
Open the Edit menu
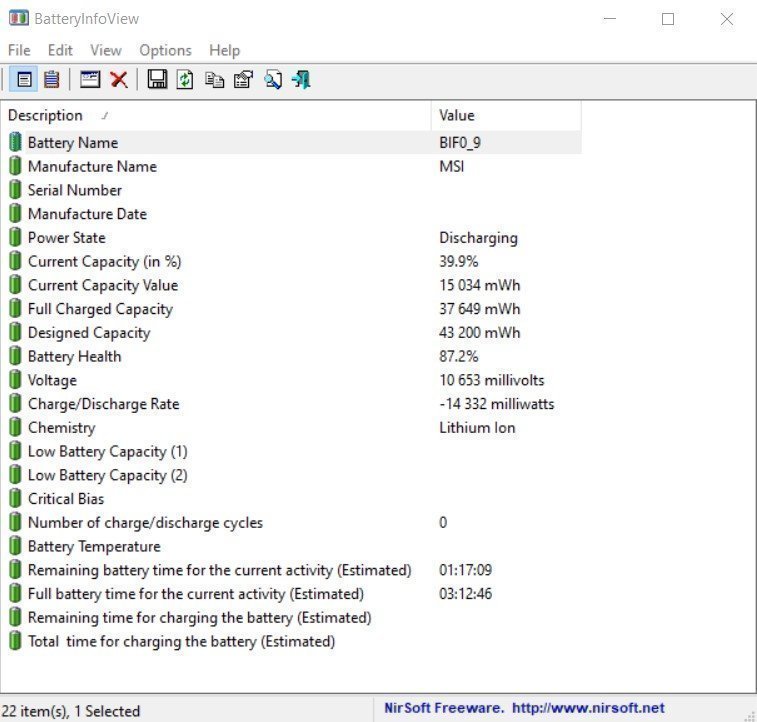point(60,50)
